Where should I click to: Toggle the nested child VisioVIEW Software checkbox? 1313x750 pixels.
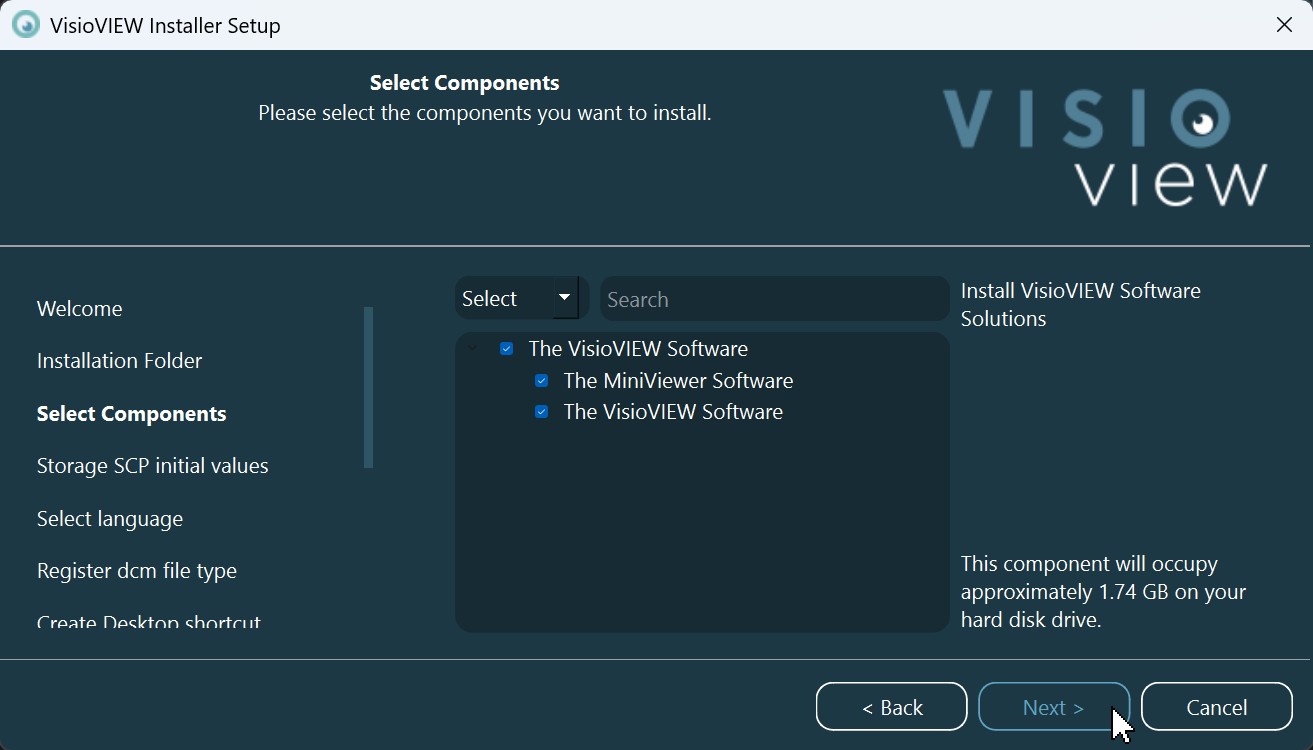pos(542,412)
